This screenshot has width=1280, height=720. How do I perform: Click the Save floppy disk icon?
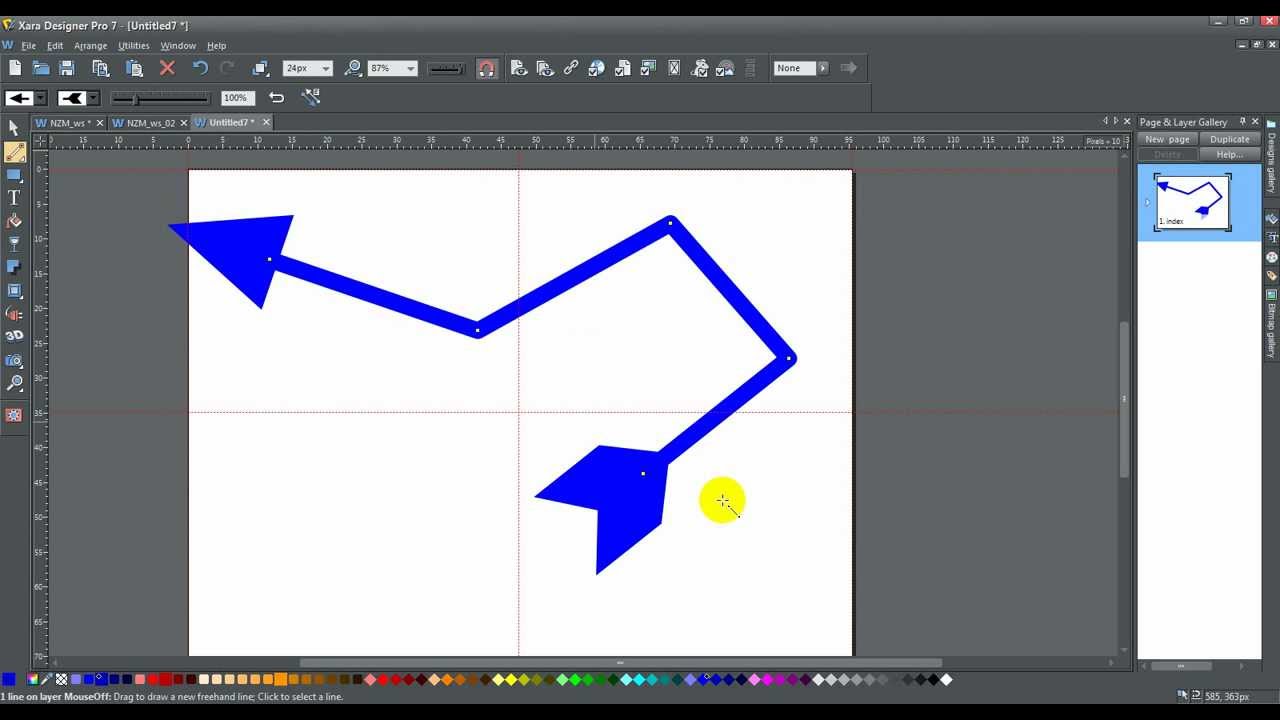point(67,68)
